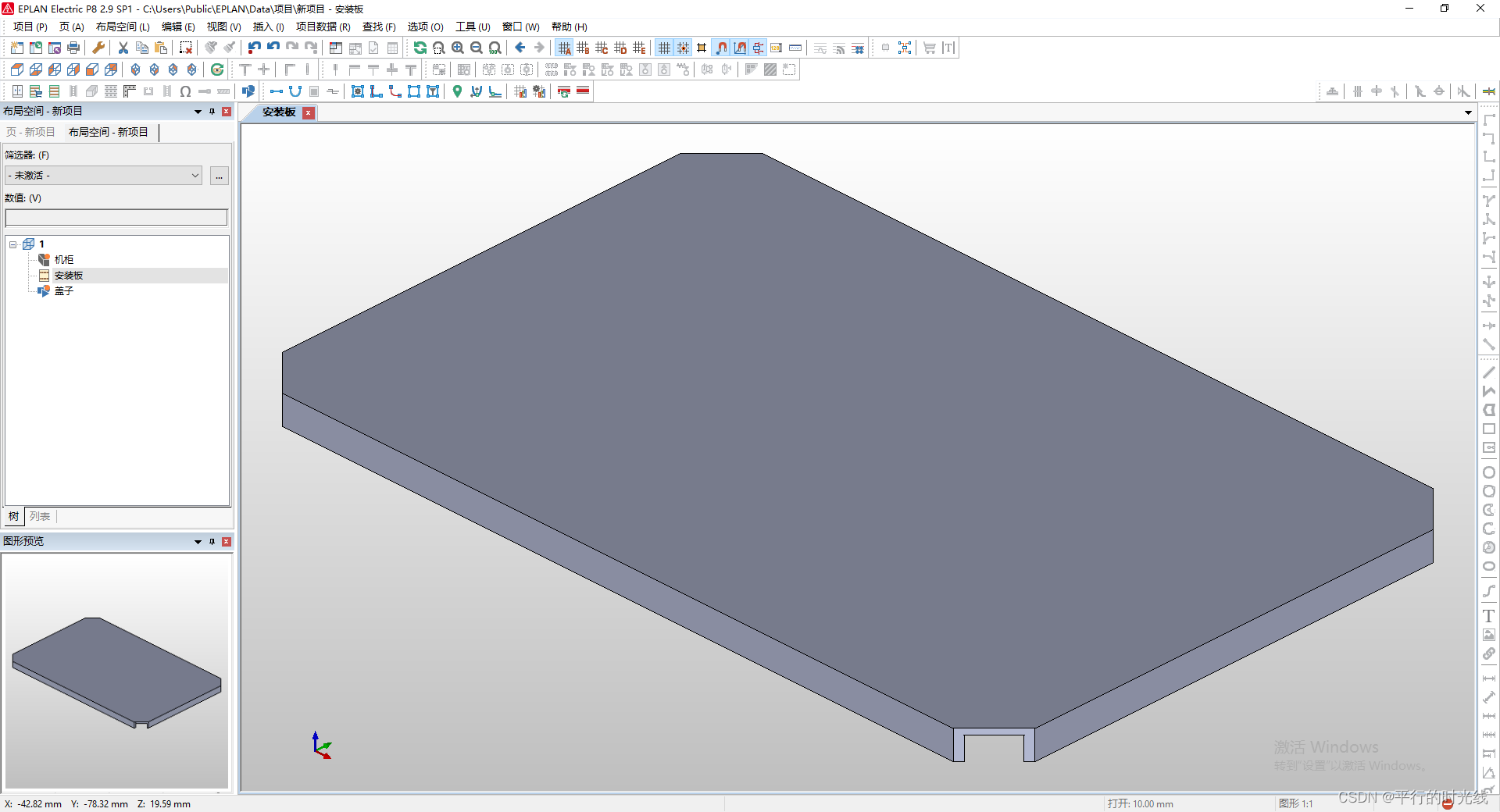Open the filter dropdown showing '- 未激活 -'
Image resolution: width=1500 pixels, height=812 pixels.
(103, 176)
